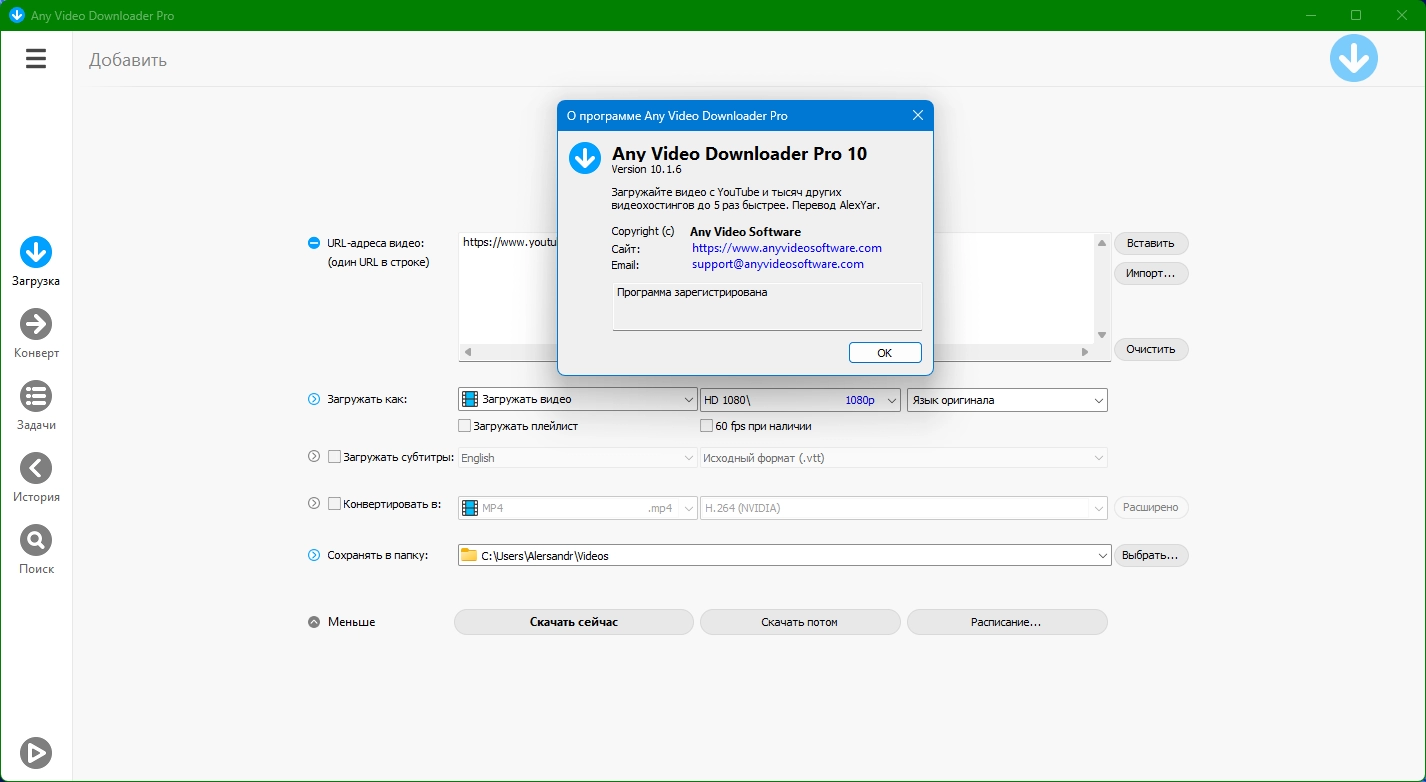Click the app logo in the About dialog
This screenshot has height=782, width=1426.
[584, 158]
